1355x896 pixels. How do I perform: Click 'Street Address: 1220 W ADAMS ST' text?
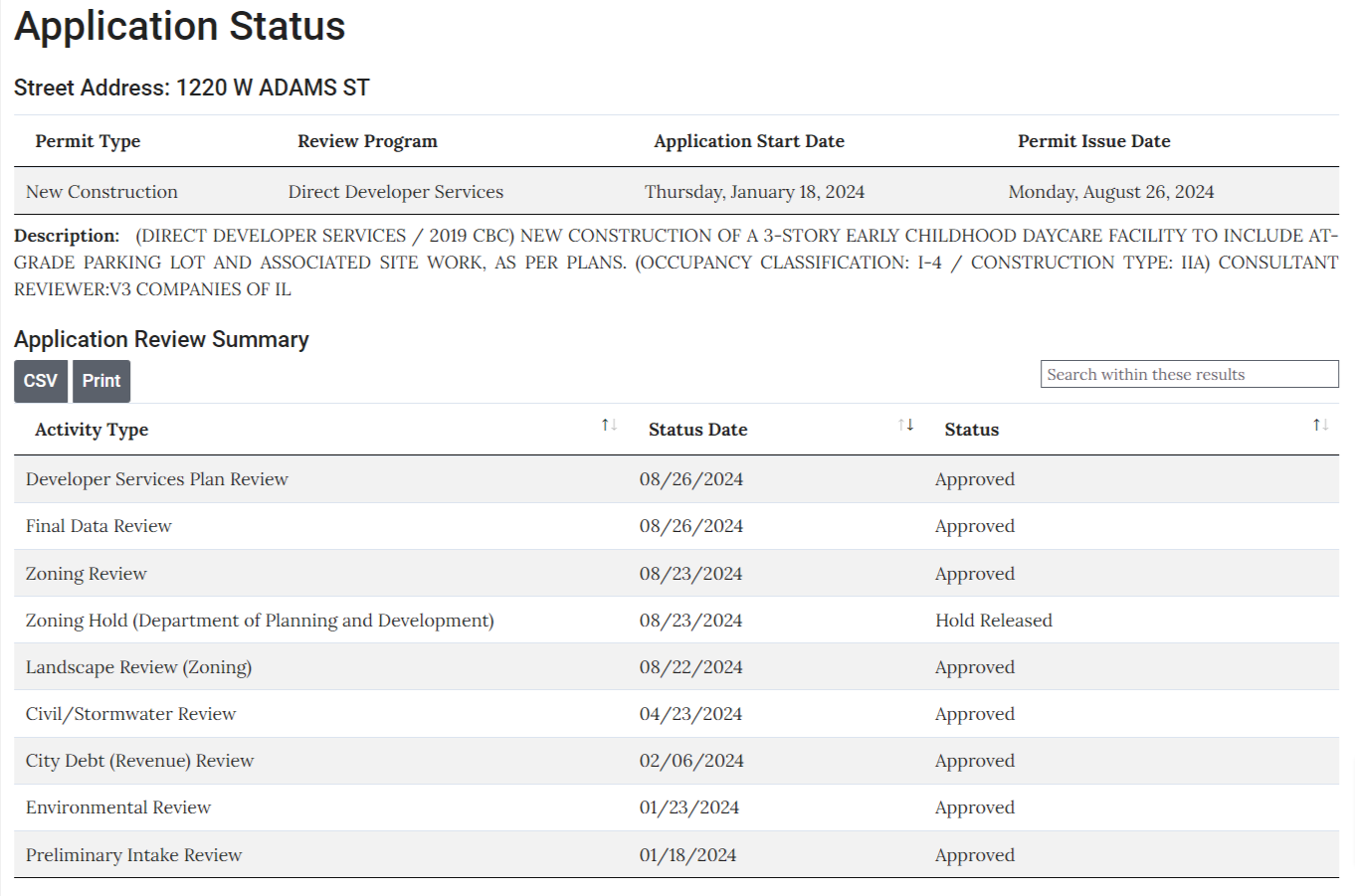pos(192,88)
